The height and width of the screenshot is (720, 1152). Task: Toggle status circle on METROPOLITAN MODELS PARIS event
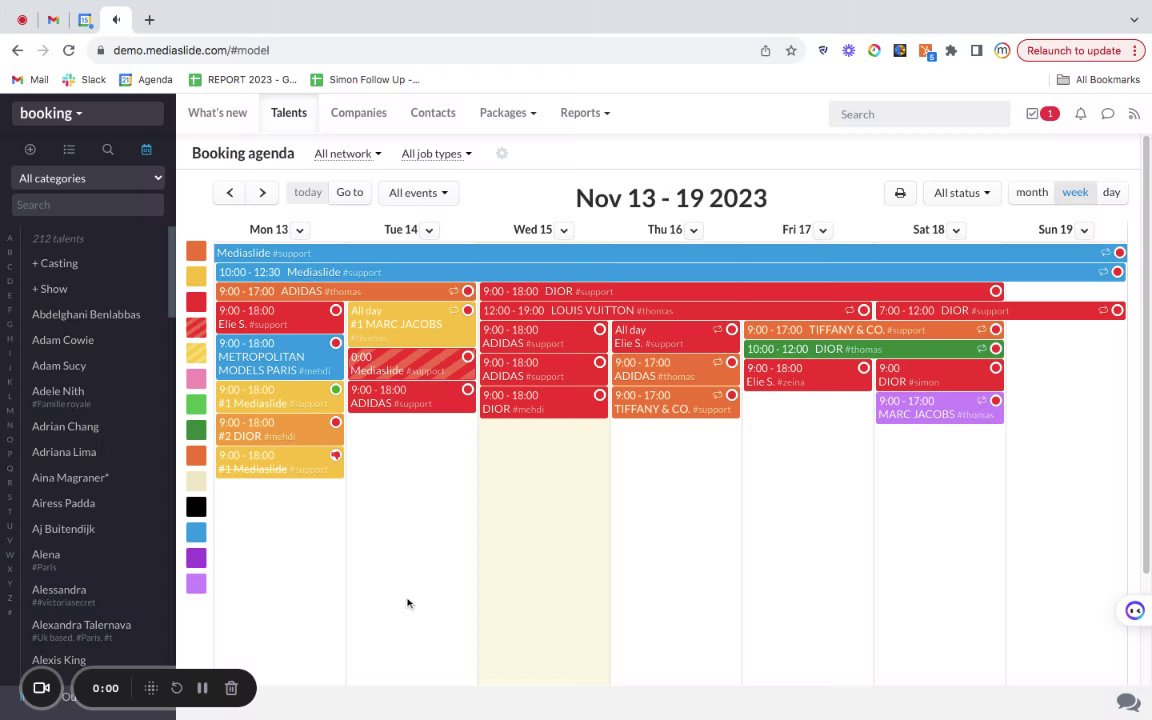pyautogui.click(x=336, y=343)
